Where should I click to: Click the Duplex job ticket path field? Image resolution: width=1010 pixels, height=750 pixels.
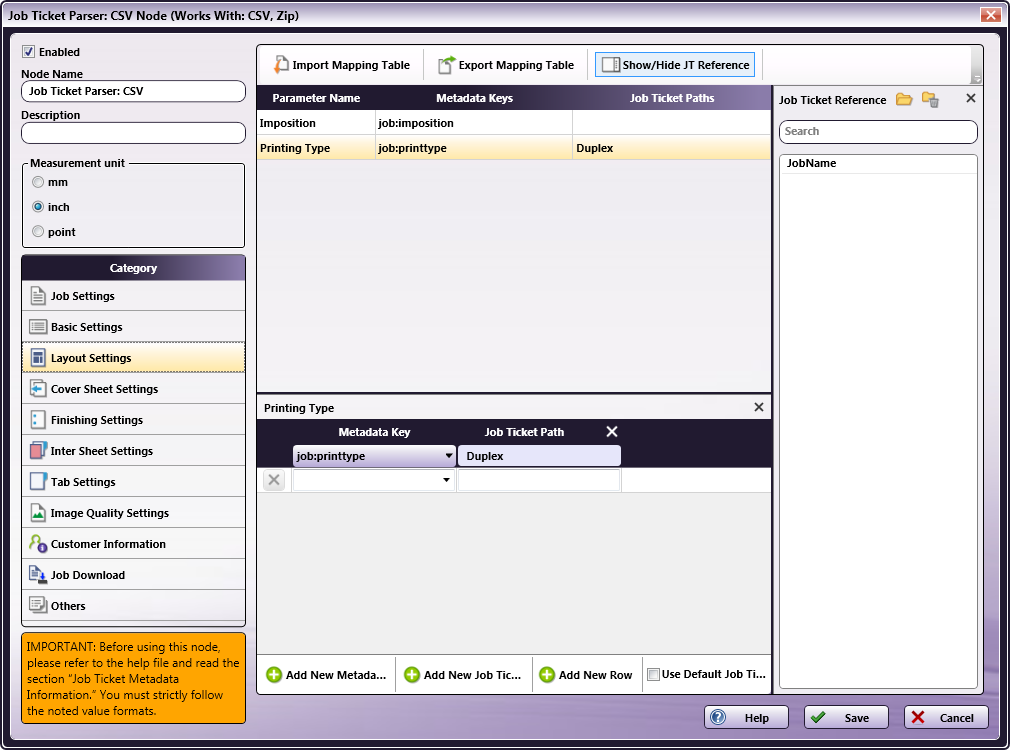pyautogui.click(x=539, y=456)
